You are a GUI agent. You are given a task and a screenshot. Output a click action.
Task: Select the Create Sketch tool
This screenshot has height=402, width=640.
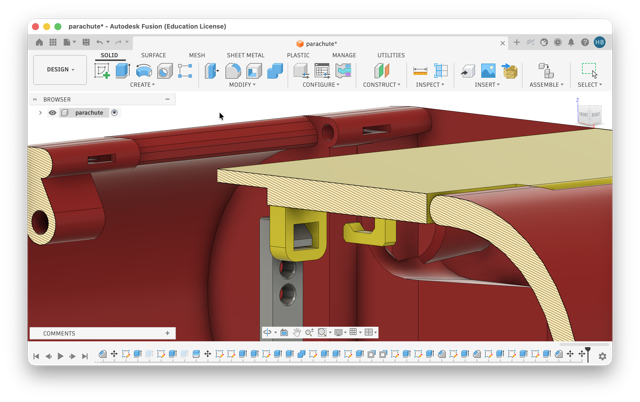click(102, 71)
